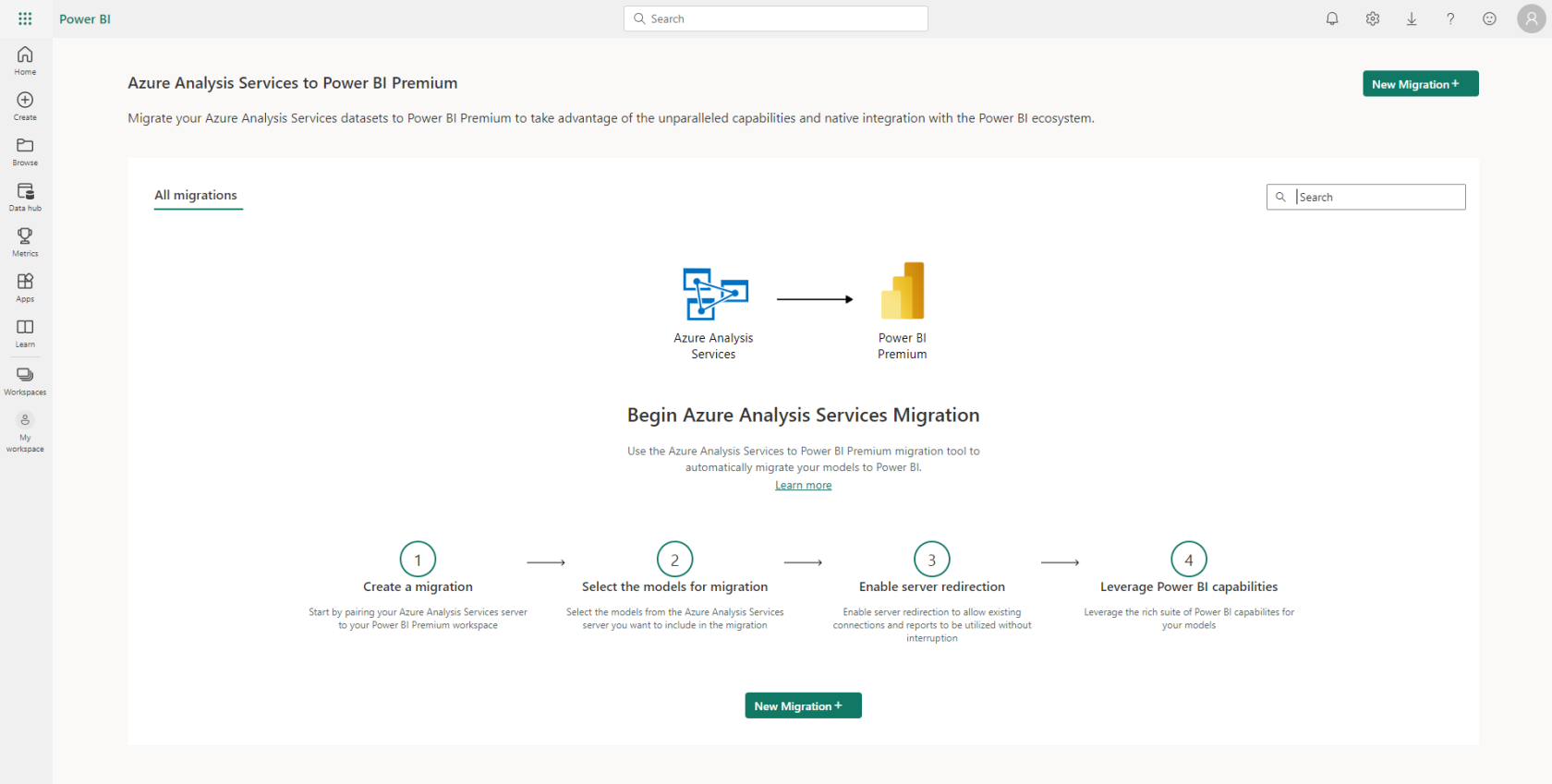Open the download menu icon
1552x784 pixels.
tap(1412, 18)
